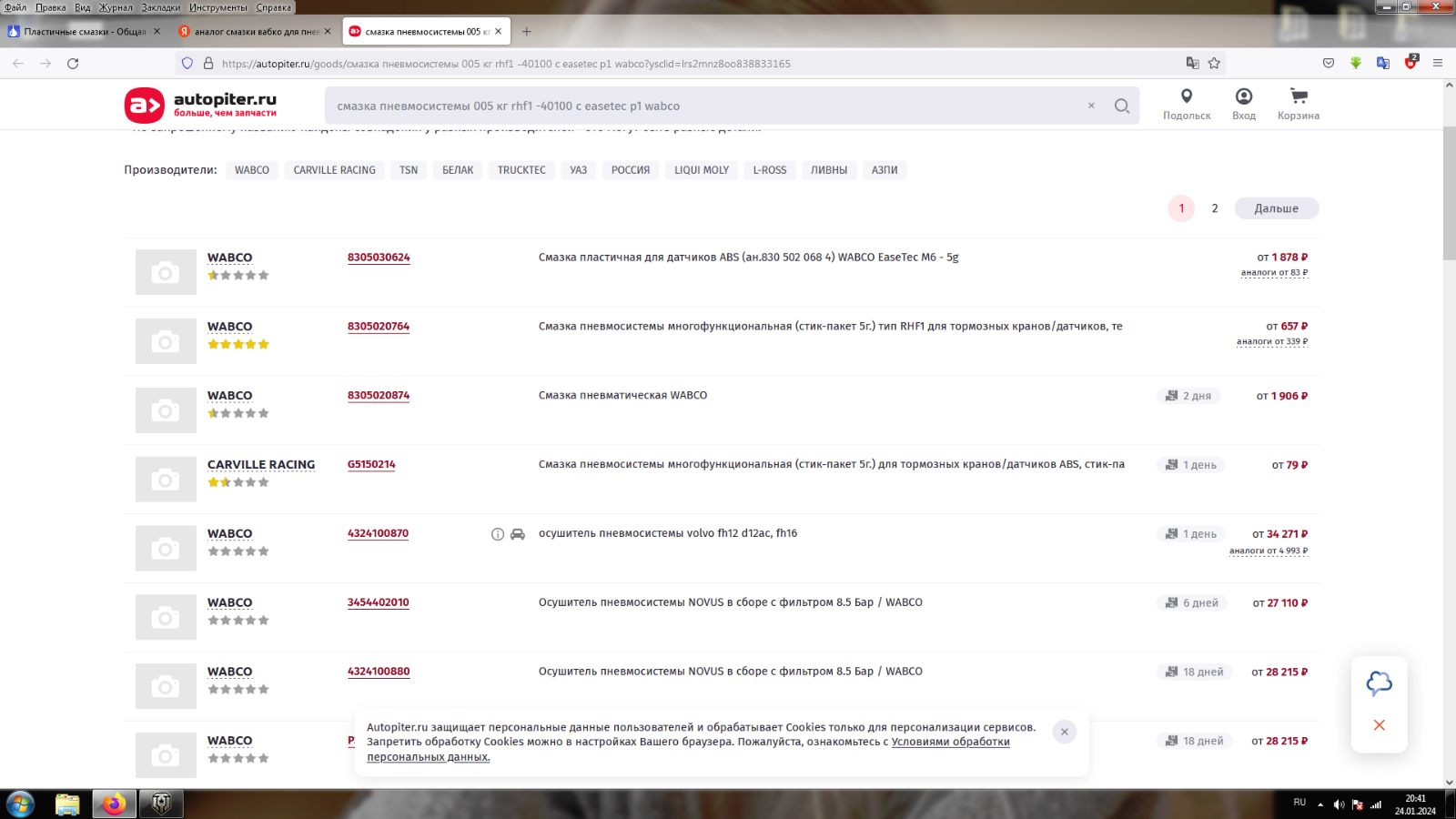Click the car icon in the 4324100870 row
The height and width of the screenshot is (819, 1456).
click(x=518, y=534)
